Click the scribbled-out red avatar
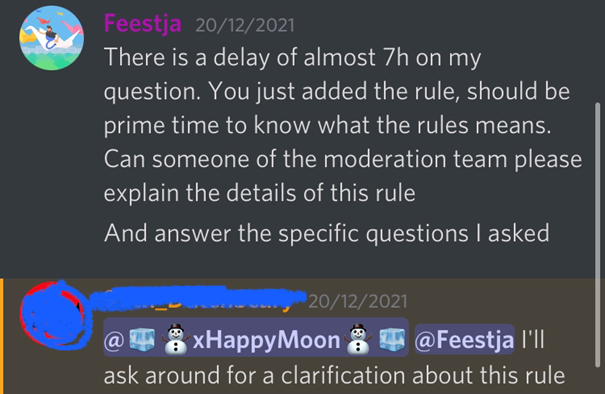Image resolution: width=605 pixels, height=394 pixels. tap(53, 315)
